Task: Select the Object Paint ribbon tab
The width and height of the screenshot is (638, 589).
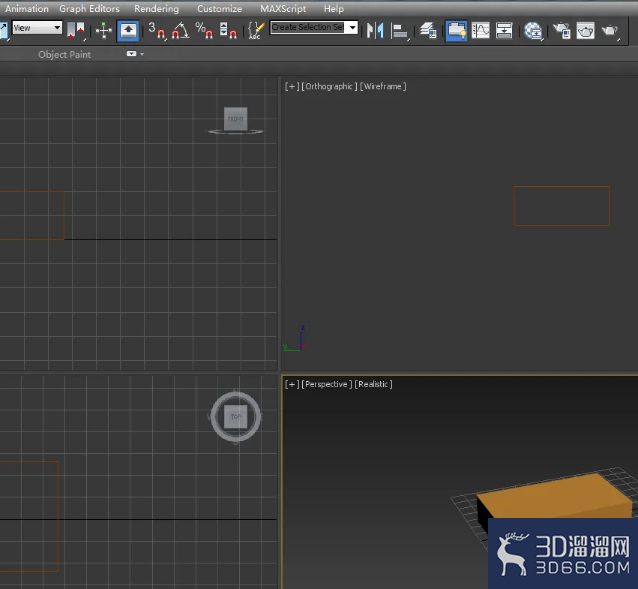Action: coord(64,55)
